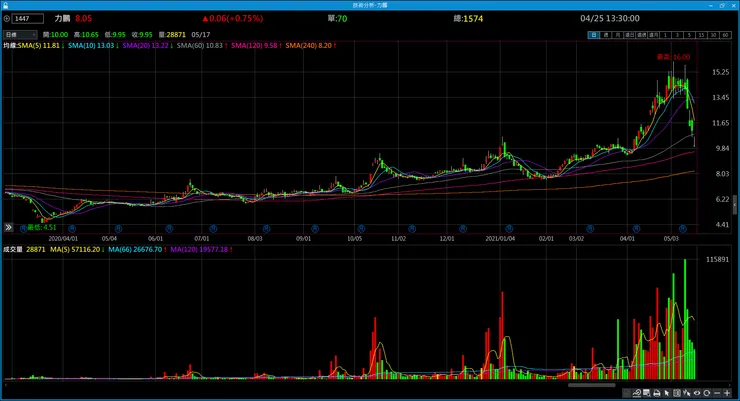Zoom out with the minus icon

[x=717, y=393]
